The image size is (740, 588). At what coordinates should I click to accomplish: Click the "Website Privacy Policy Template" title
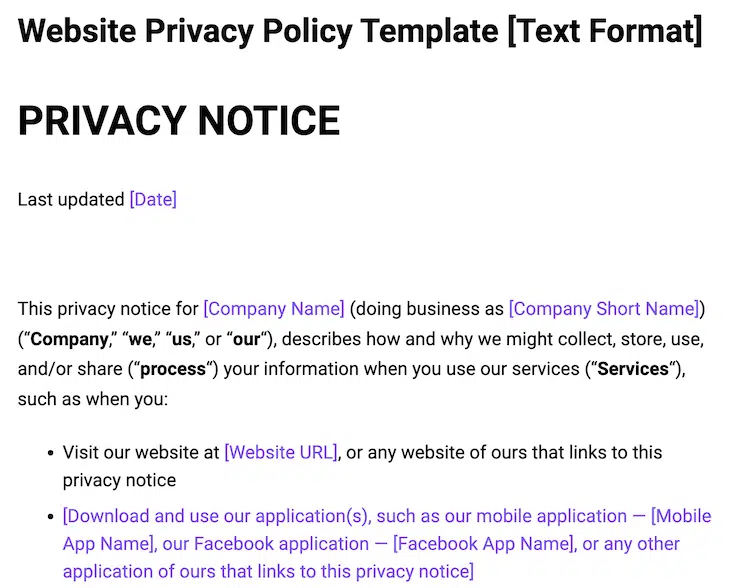click(260, 31)
